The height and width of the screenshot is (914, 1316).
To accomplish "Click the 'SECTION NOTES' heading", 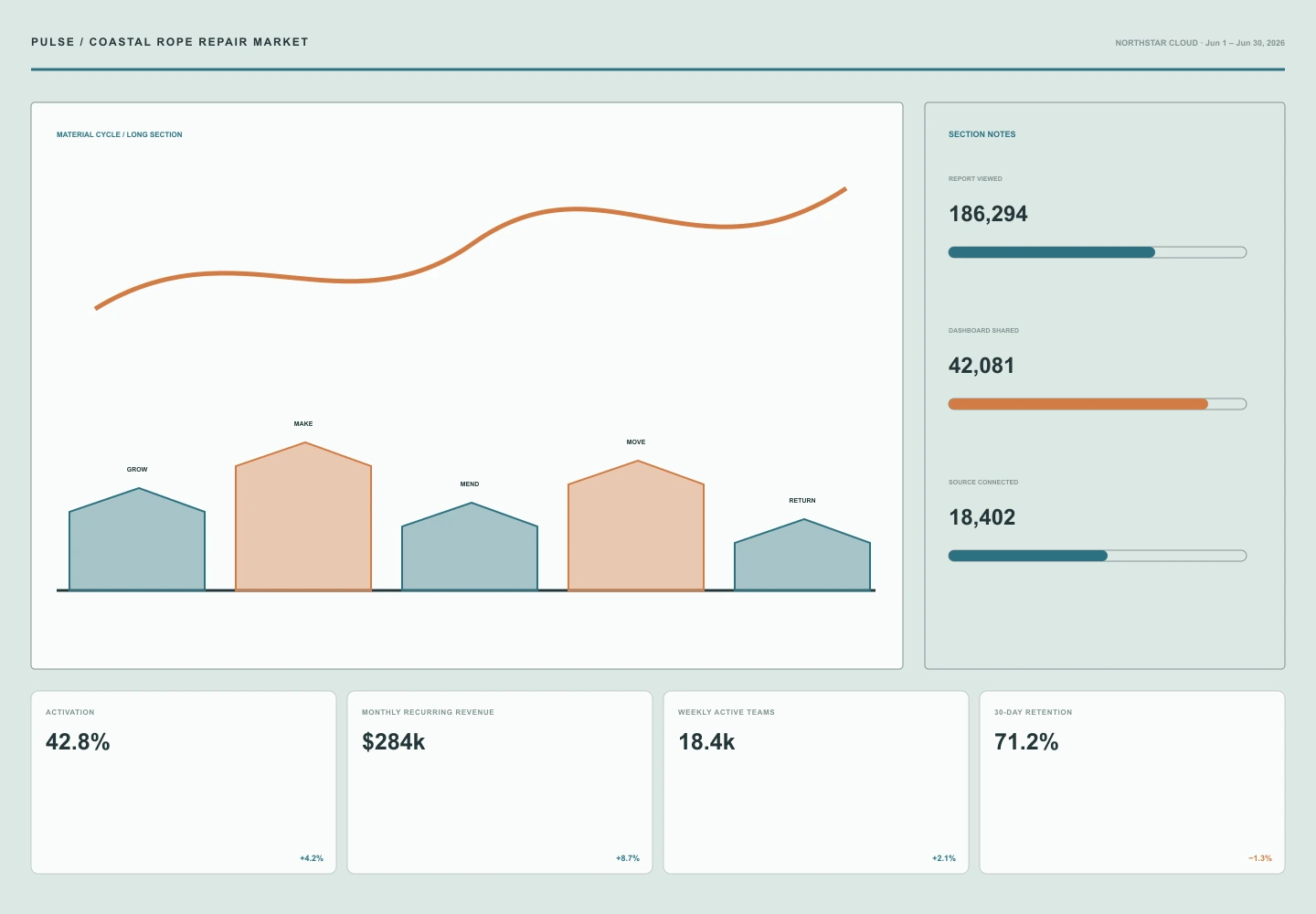I will tap(982, 134).
